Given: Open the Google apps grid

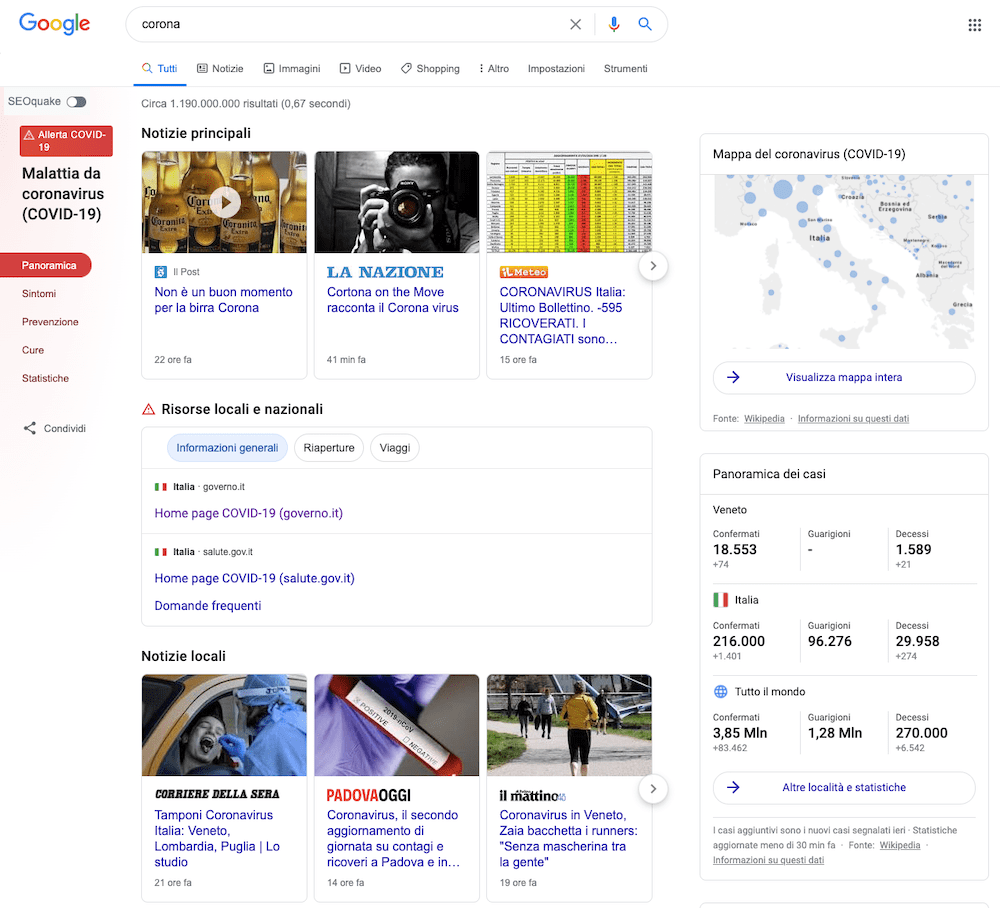Looking at the screenshot, I should (x=974, y=25).
